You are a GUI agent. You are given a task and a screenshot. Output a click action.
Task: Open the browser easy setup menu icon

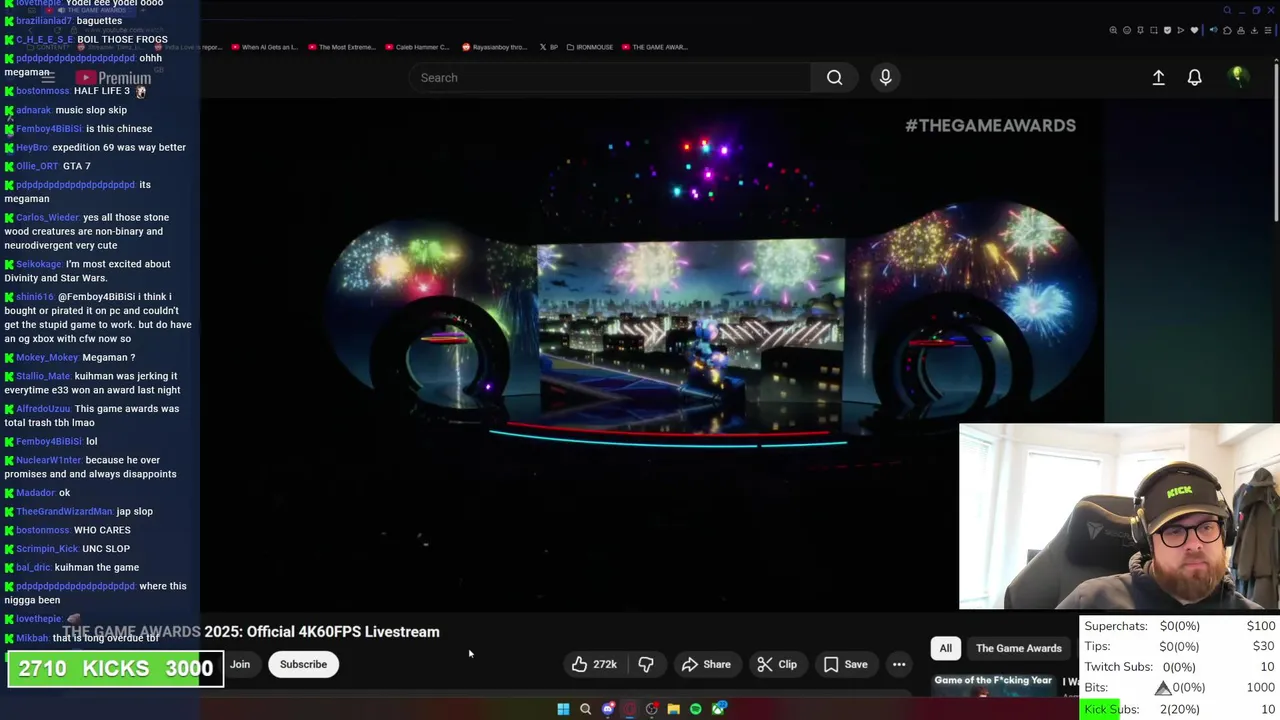pyautogui.click(x=1268, y=30)
